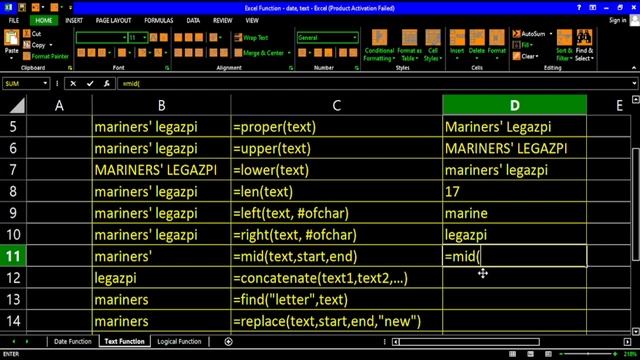Click the Percent Style icon
The height and width of the screenshot is (360, 640).
pyautogui.click(x=318, y=52)
